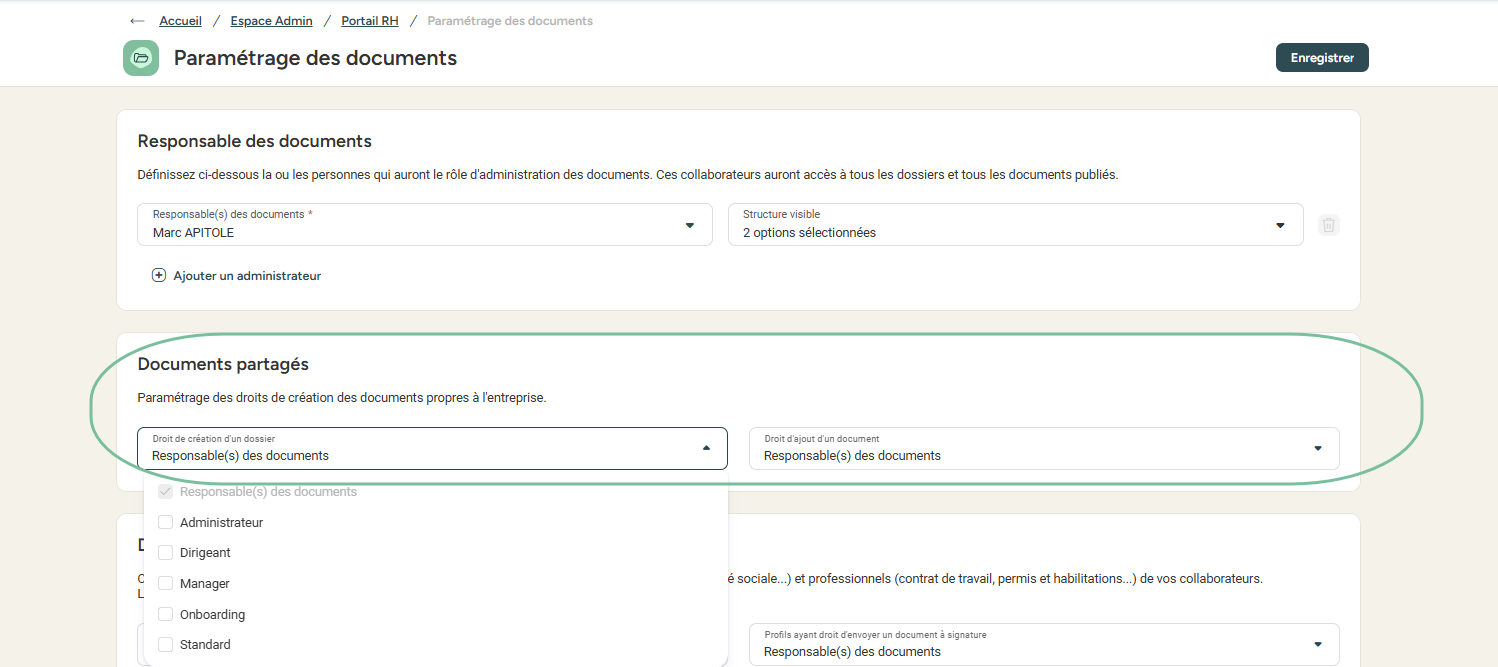
Task: Go to Accueil in breadcrumb
Action: click(x=180, y=21)
